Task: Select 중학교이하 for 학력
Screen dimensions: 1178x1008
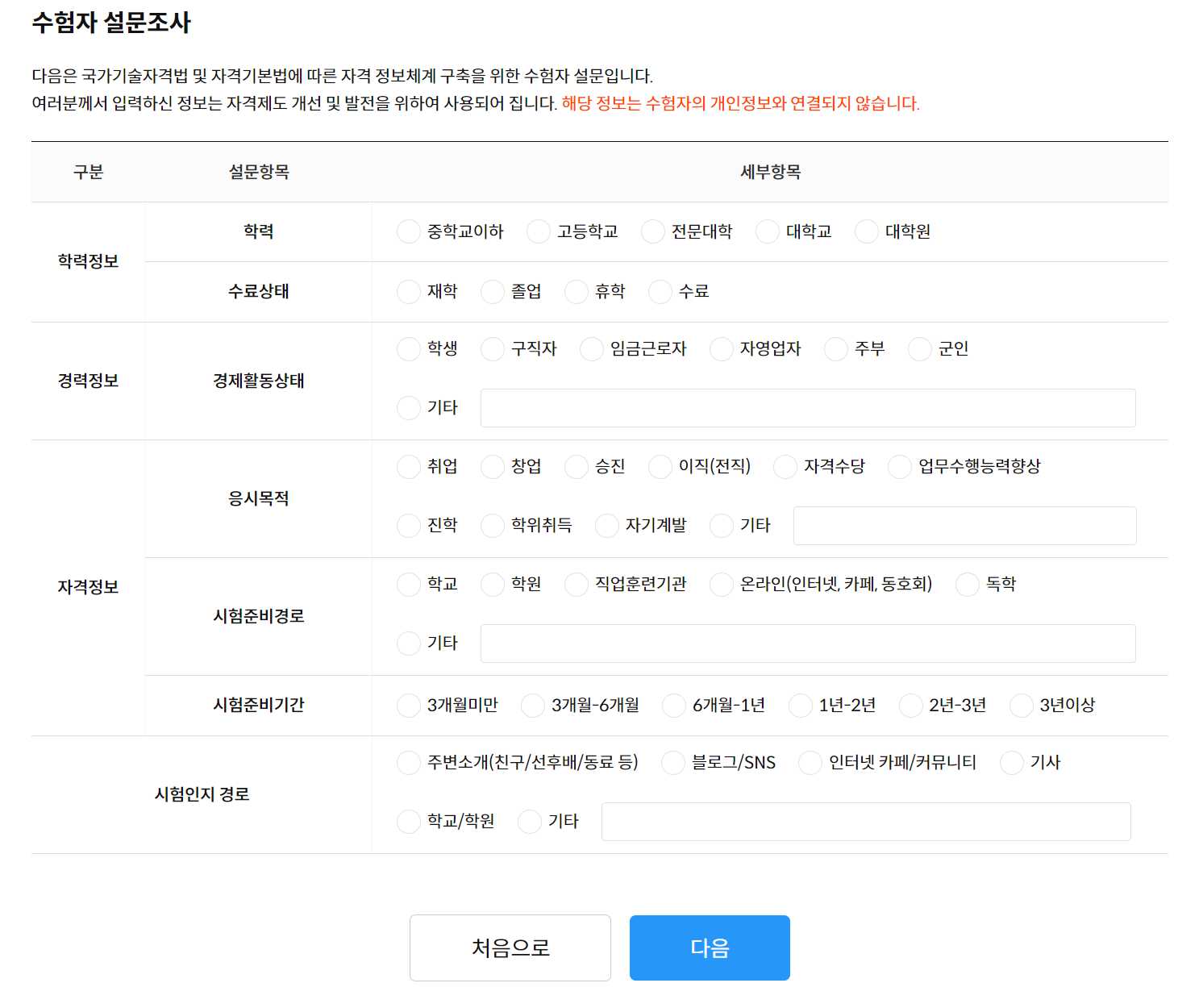Action: (408, 231)
